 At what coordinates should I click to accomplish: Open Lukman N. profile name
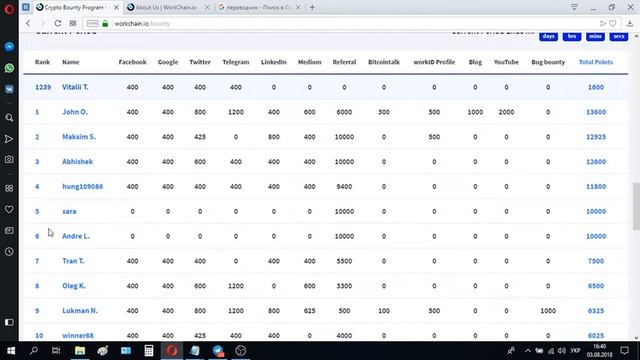tap(80, 311)
